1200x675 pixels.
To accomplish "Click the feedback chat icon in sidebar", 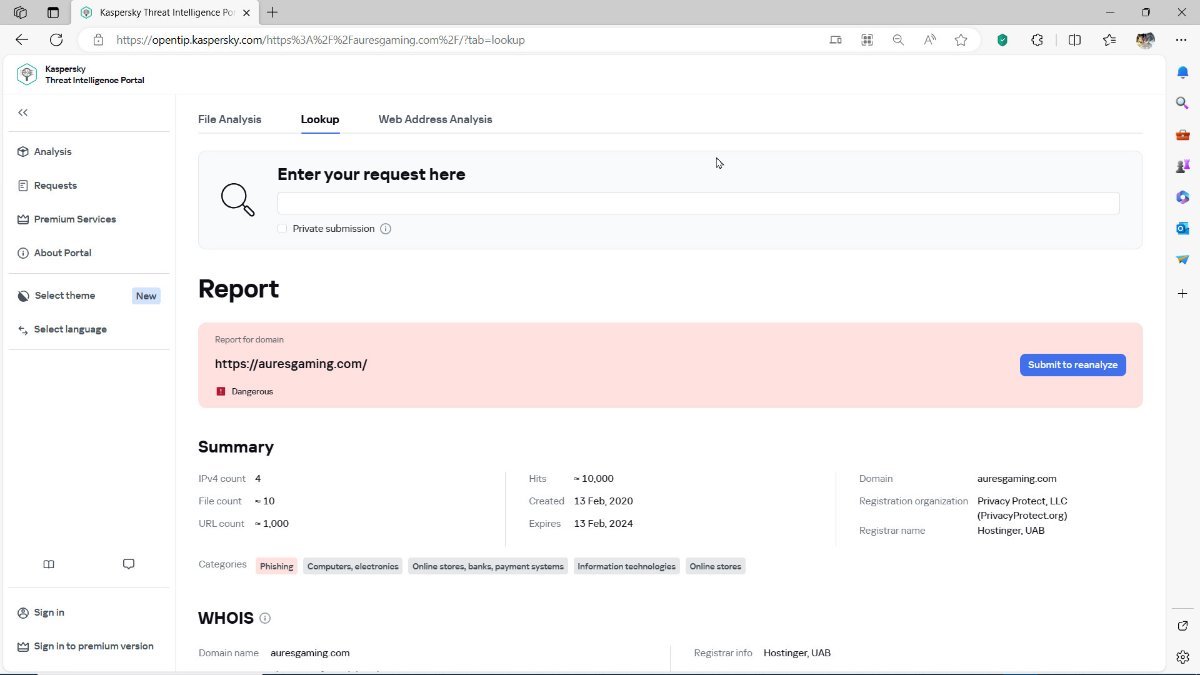I will coord(128,564).
